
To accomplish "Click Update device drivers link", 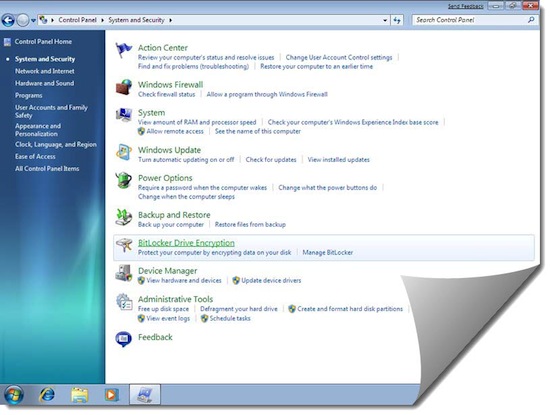I will (x=271, y=281).
